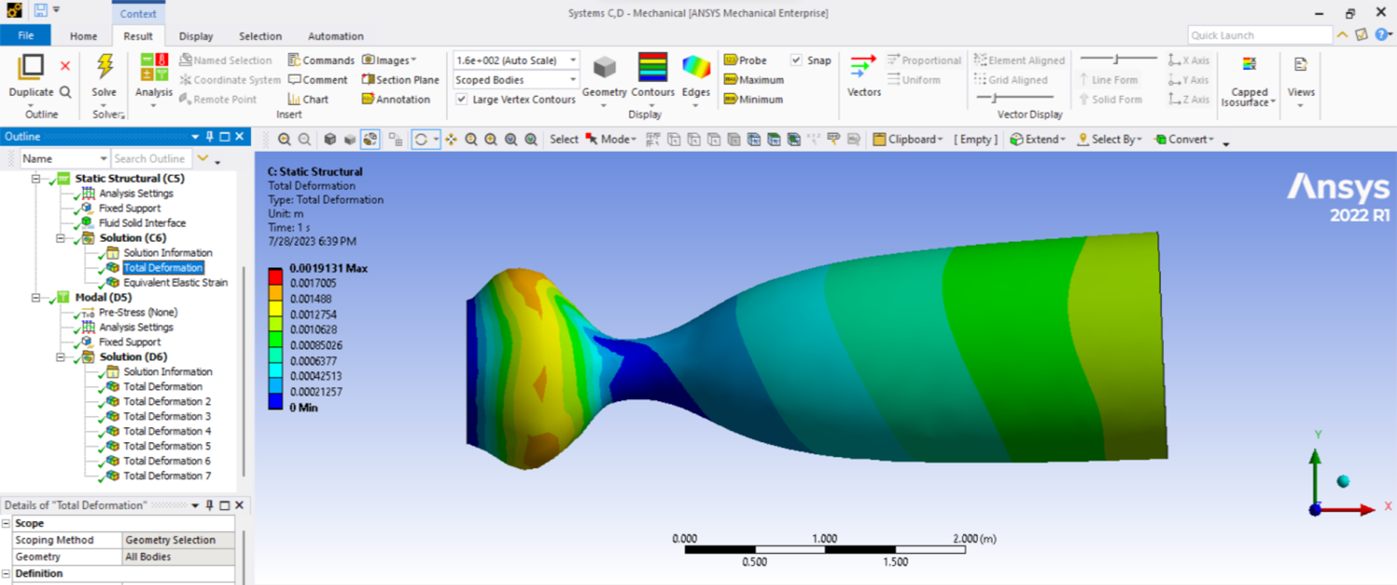
Task: Toggle the Large Vertex Contours checkbox
Action: tap(461, 99)
